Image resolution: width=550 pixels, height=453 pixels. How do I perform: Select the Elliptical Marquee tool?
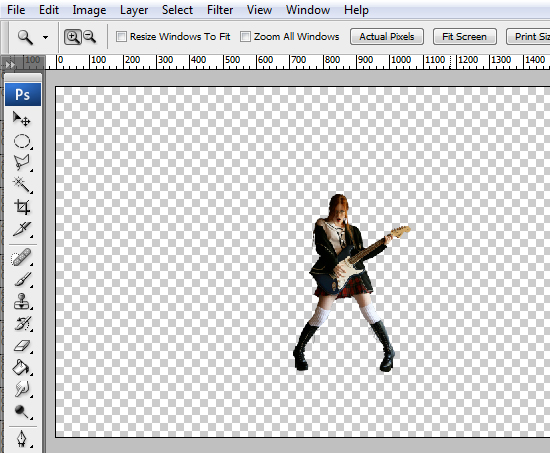22,141
